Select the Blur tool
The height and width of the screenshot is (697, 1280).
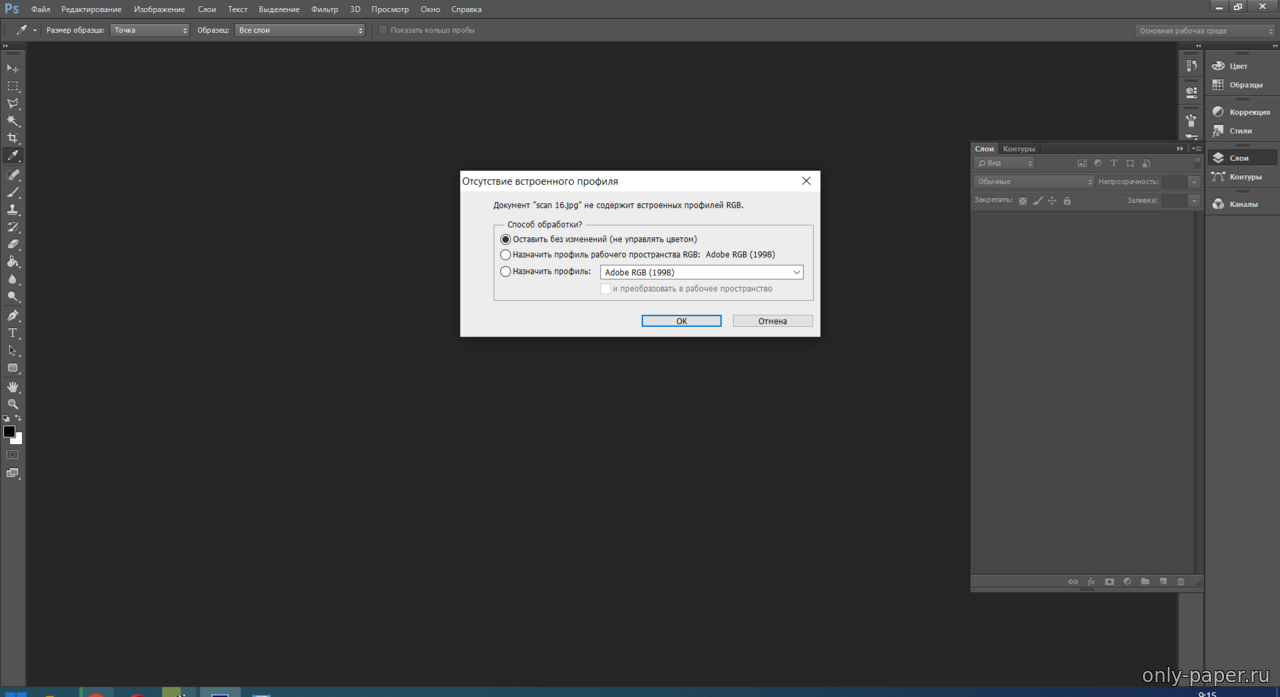click(13, 280)
